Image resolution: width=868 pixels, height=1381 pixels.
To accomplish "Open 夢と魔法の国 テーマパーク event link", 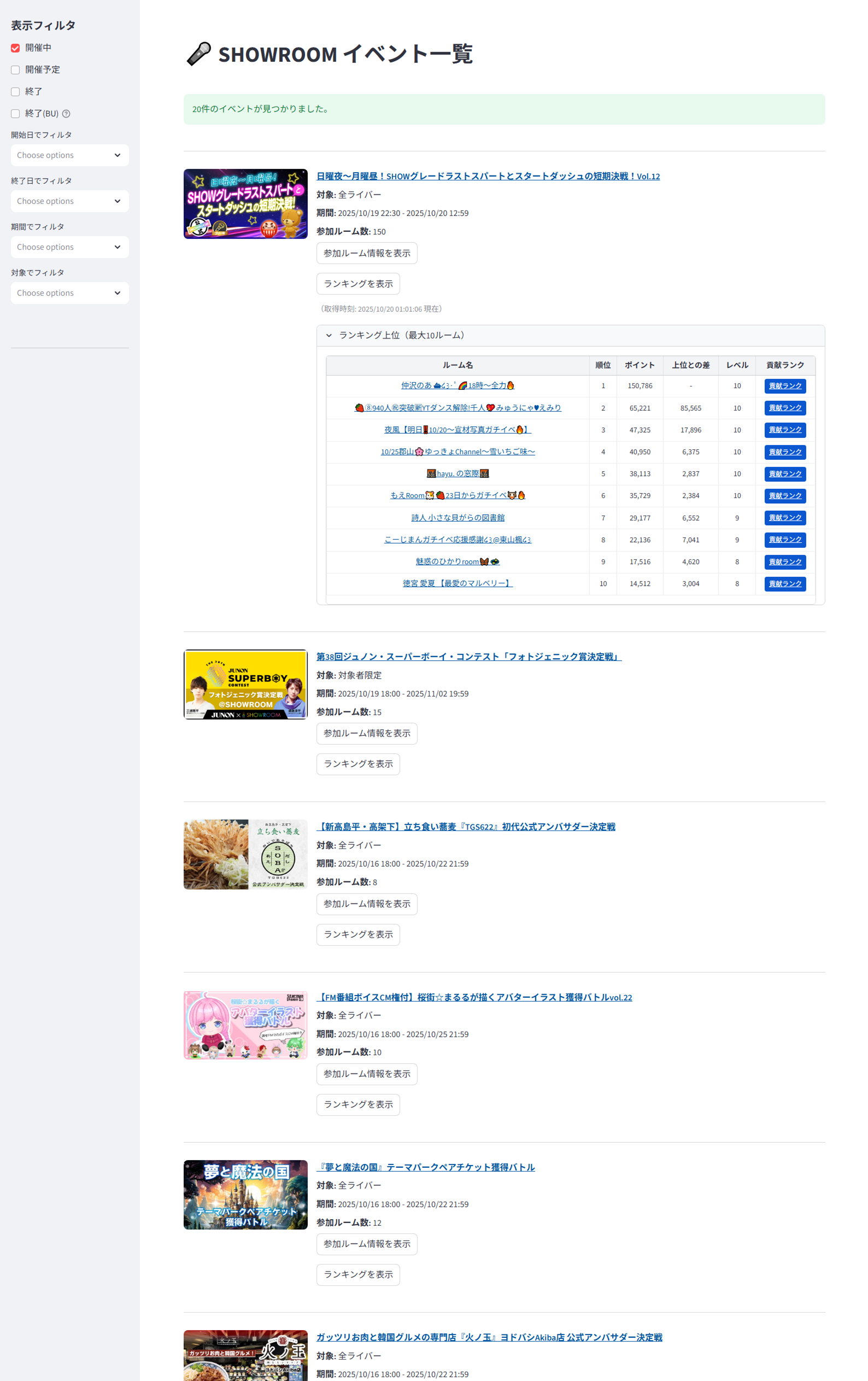I will [425, 1167].
